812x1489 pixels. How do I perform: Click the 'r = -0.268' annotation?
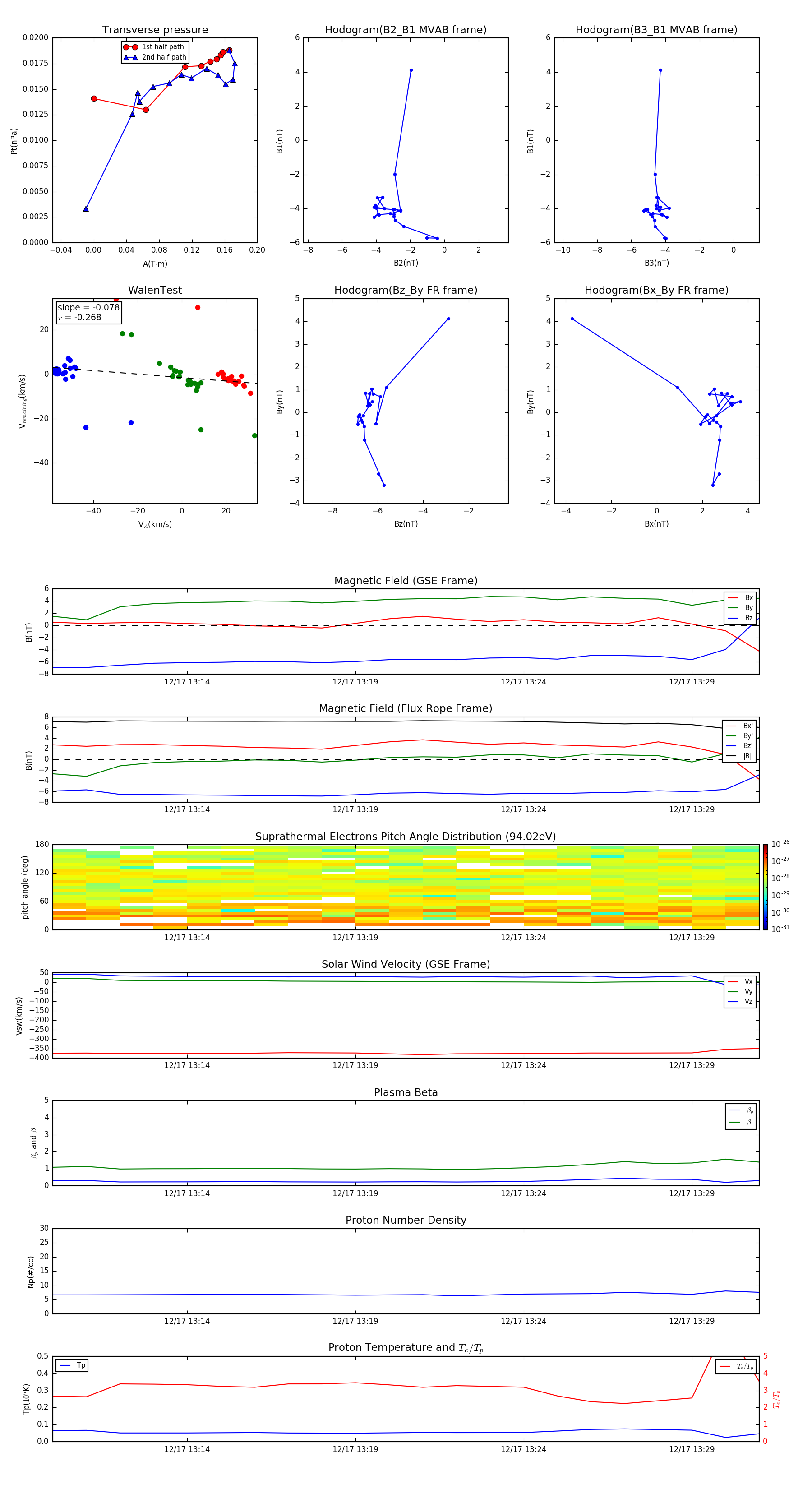coord(80,317)
